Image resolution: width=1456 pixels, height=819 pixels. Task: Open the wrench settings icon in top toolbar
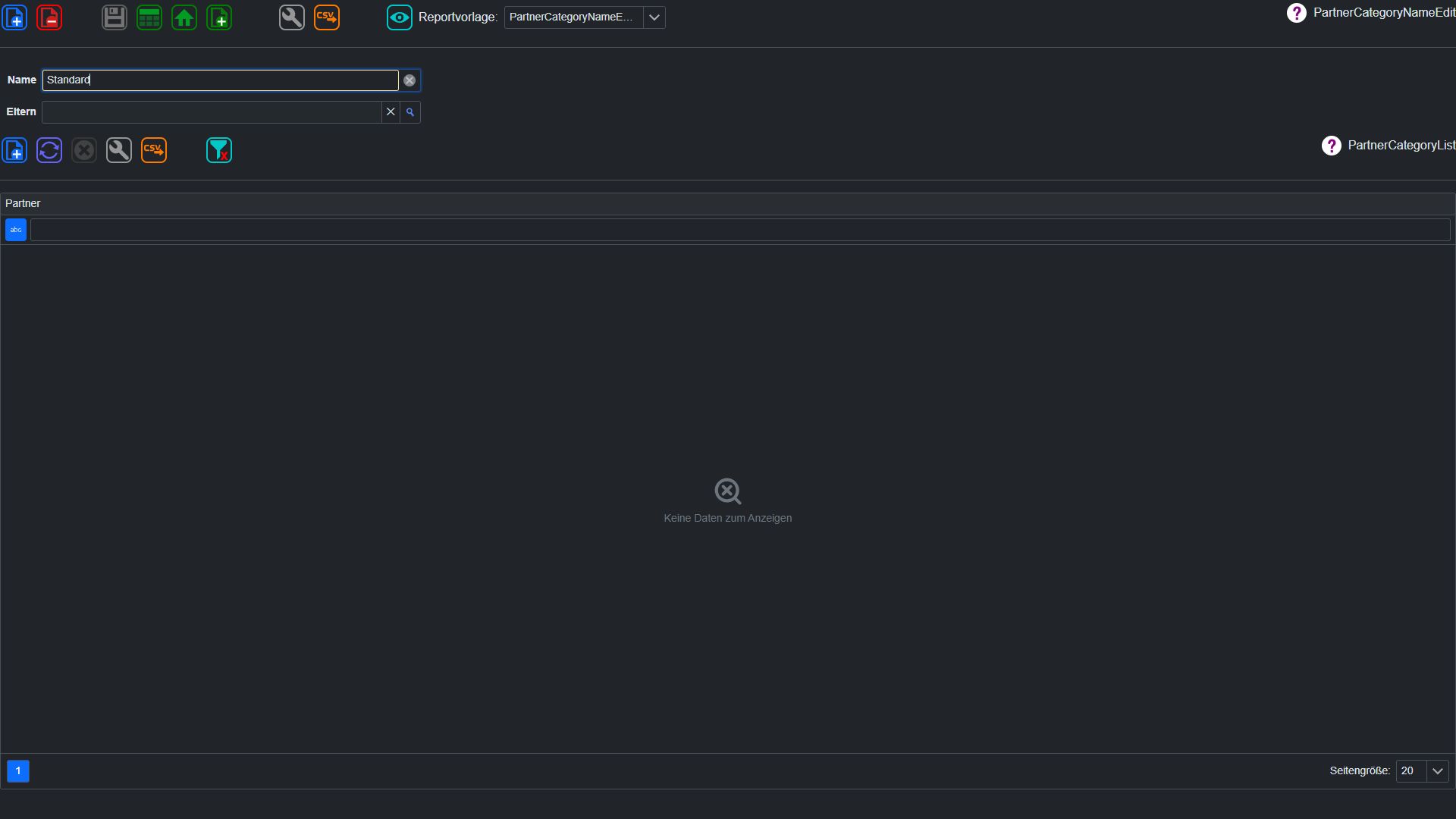coord(292,17)
